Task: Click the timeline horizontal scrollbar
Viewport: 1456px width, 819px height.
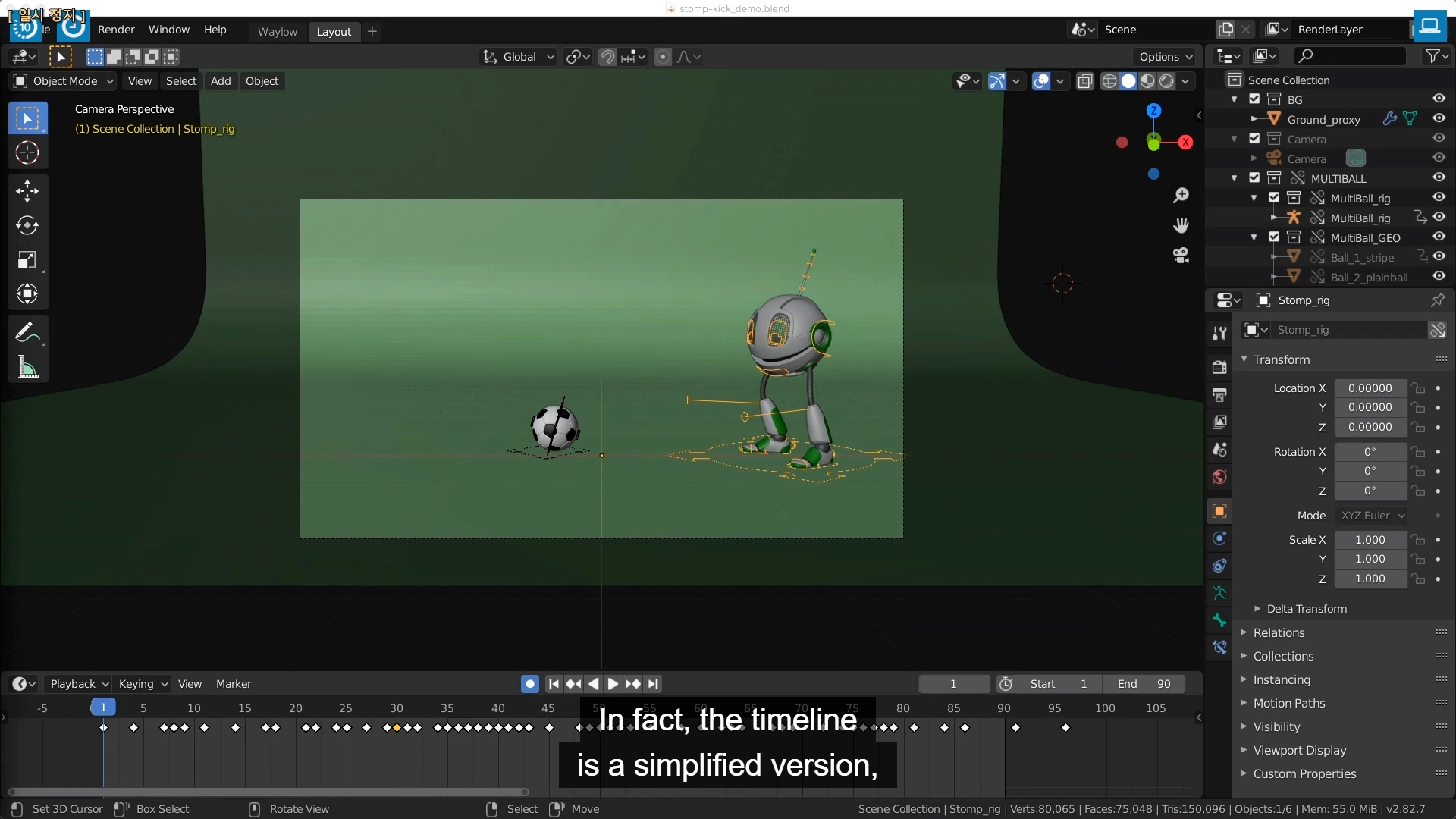Action: pos(267,792)
